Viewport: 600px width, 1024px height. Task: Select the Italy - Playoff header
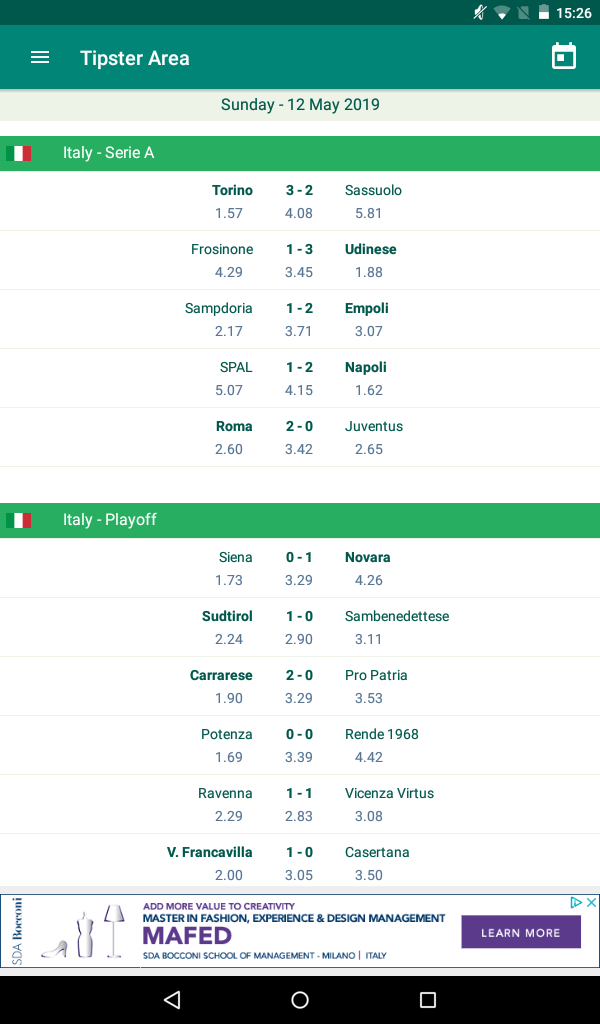pos(300,520)
